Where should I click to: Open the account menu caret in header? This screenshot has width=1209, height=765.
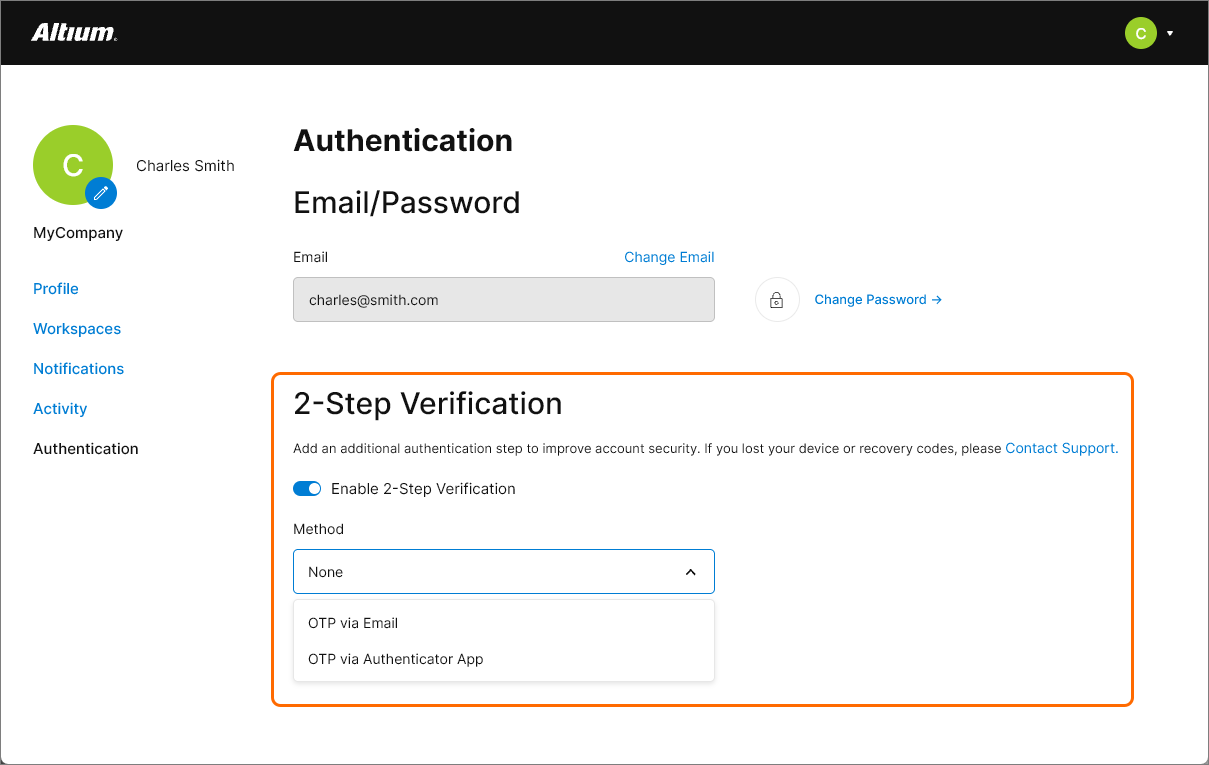tap(1170, 33)
